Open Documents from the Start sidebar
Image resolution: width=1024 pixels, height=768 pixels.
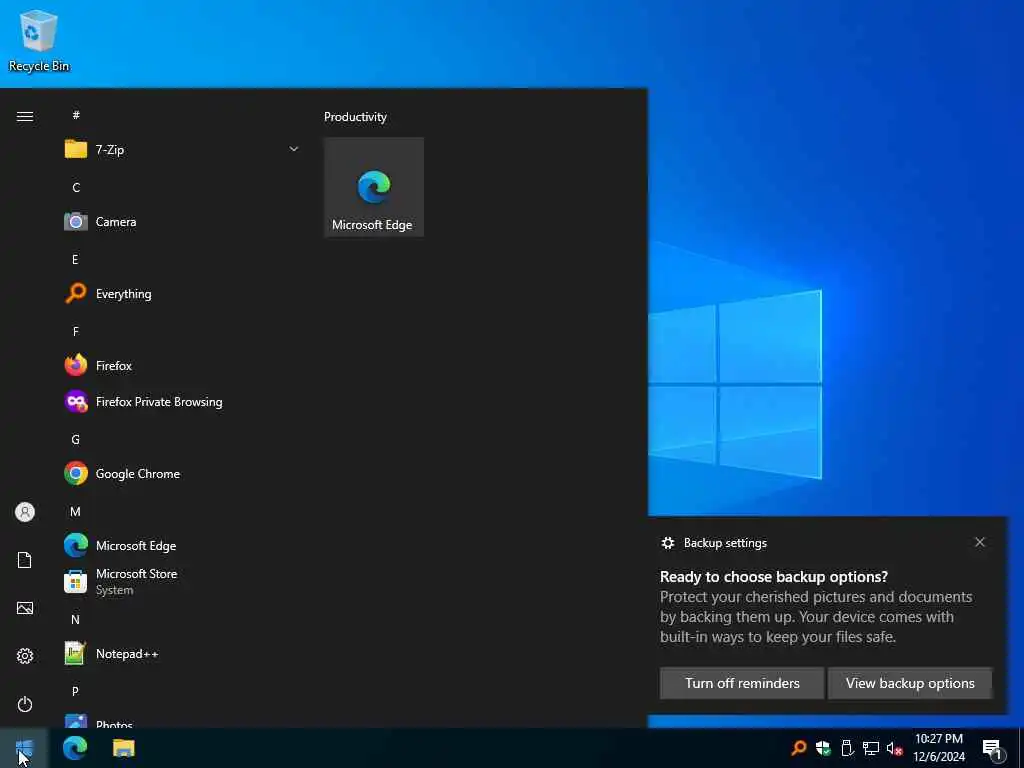coord(25,560)
